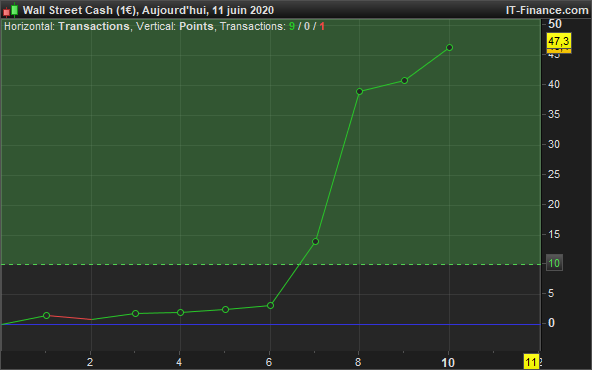Screen dimensions: 592x370
Task: Click the candlestick chart icon in title bar
Action: point(11,10)
